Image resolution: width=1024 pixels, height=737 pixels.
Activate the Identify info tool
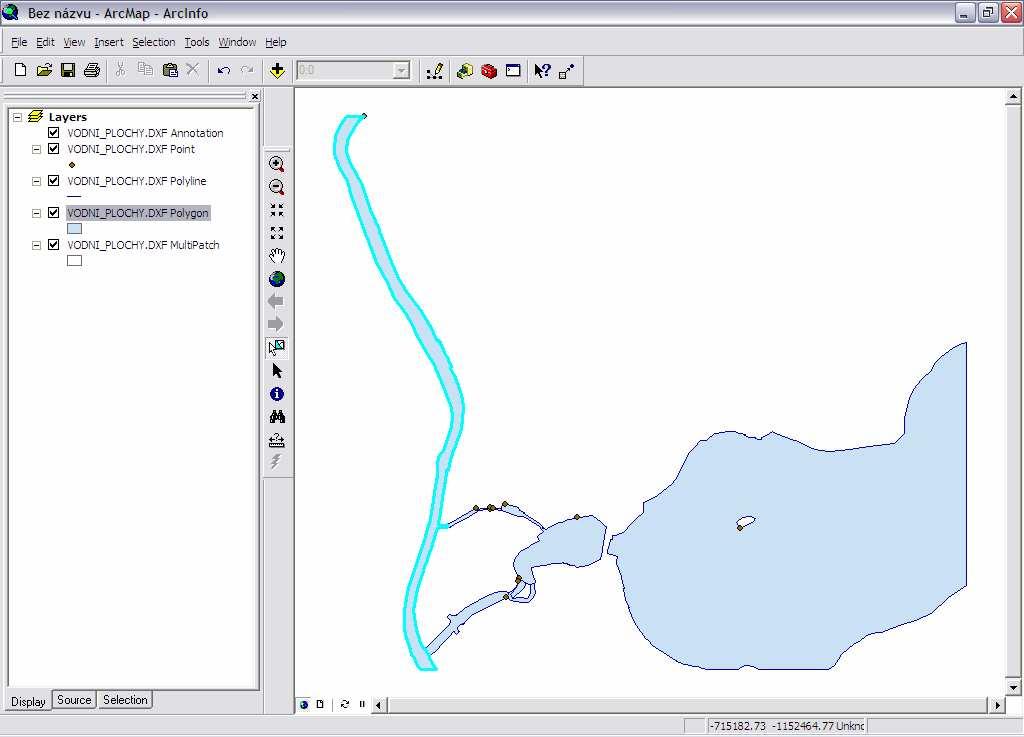point(277,394)
